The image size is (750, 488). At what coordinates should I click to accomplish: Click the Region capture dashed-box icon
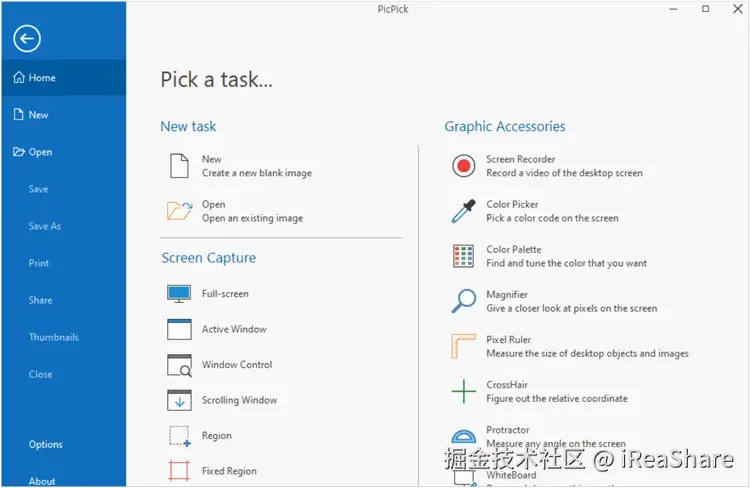[x=179, y=436]
